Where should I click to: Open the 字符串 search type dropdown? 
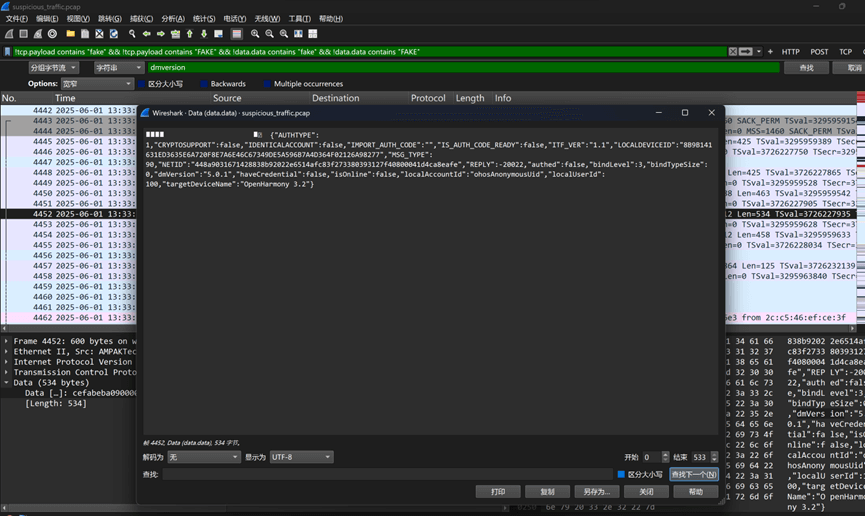point(119,67)
